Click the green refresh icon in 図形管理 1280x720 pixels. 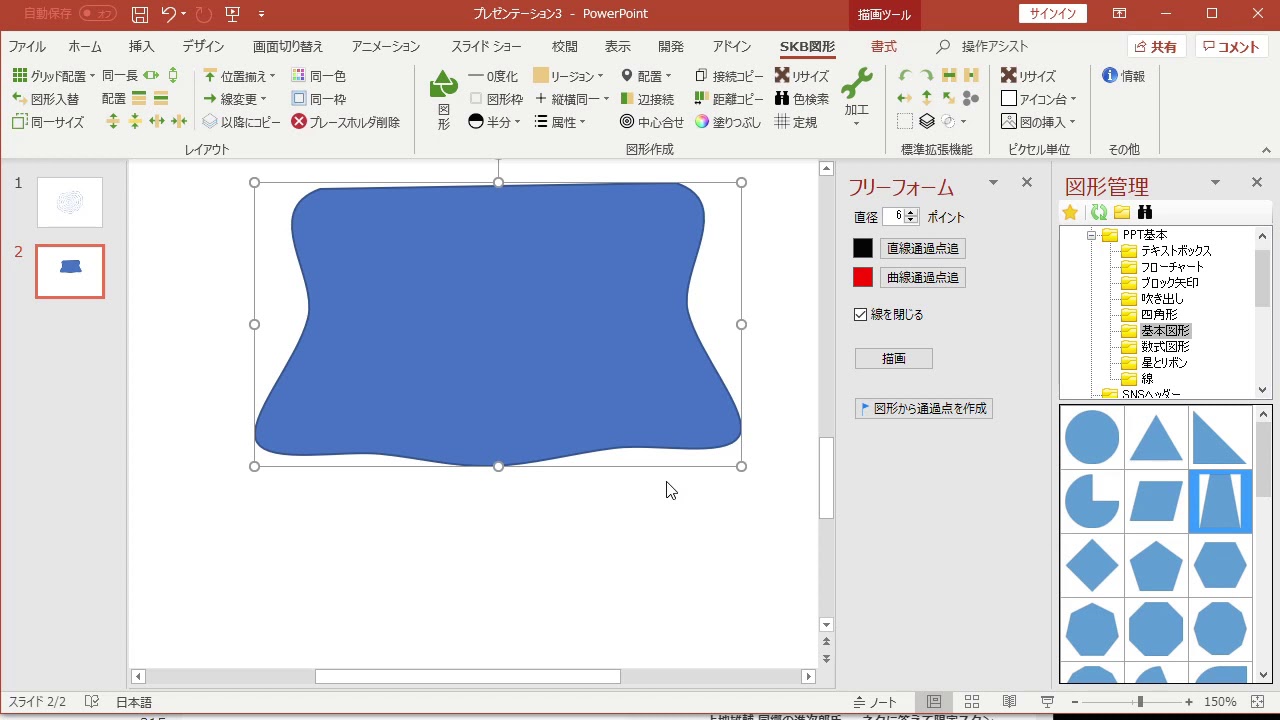(1098, 212)
